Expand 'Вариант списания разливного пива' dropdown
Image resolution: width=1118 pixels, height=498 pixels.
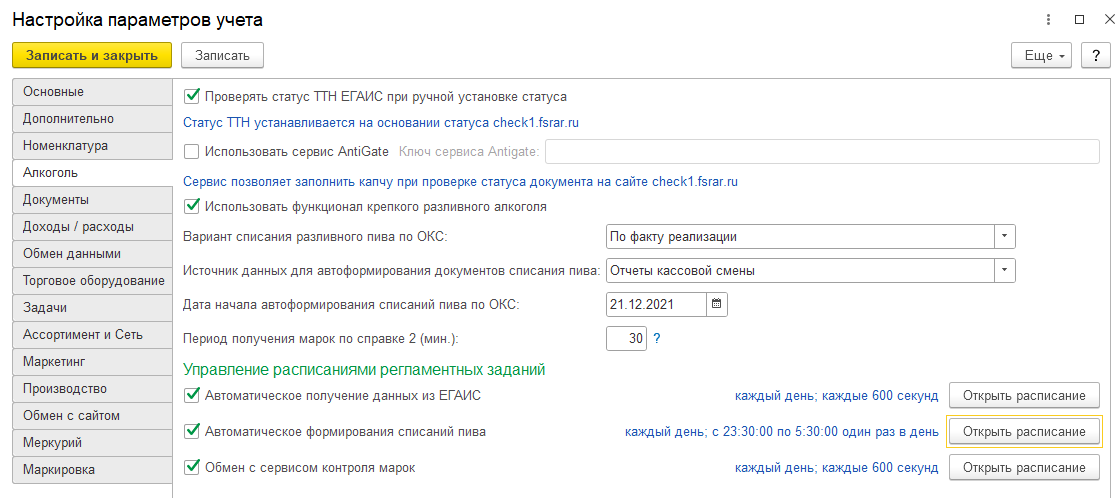[1004, 237]
